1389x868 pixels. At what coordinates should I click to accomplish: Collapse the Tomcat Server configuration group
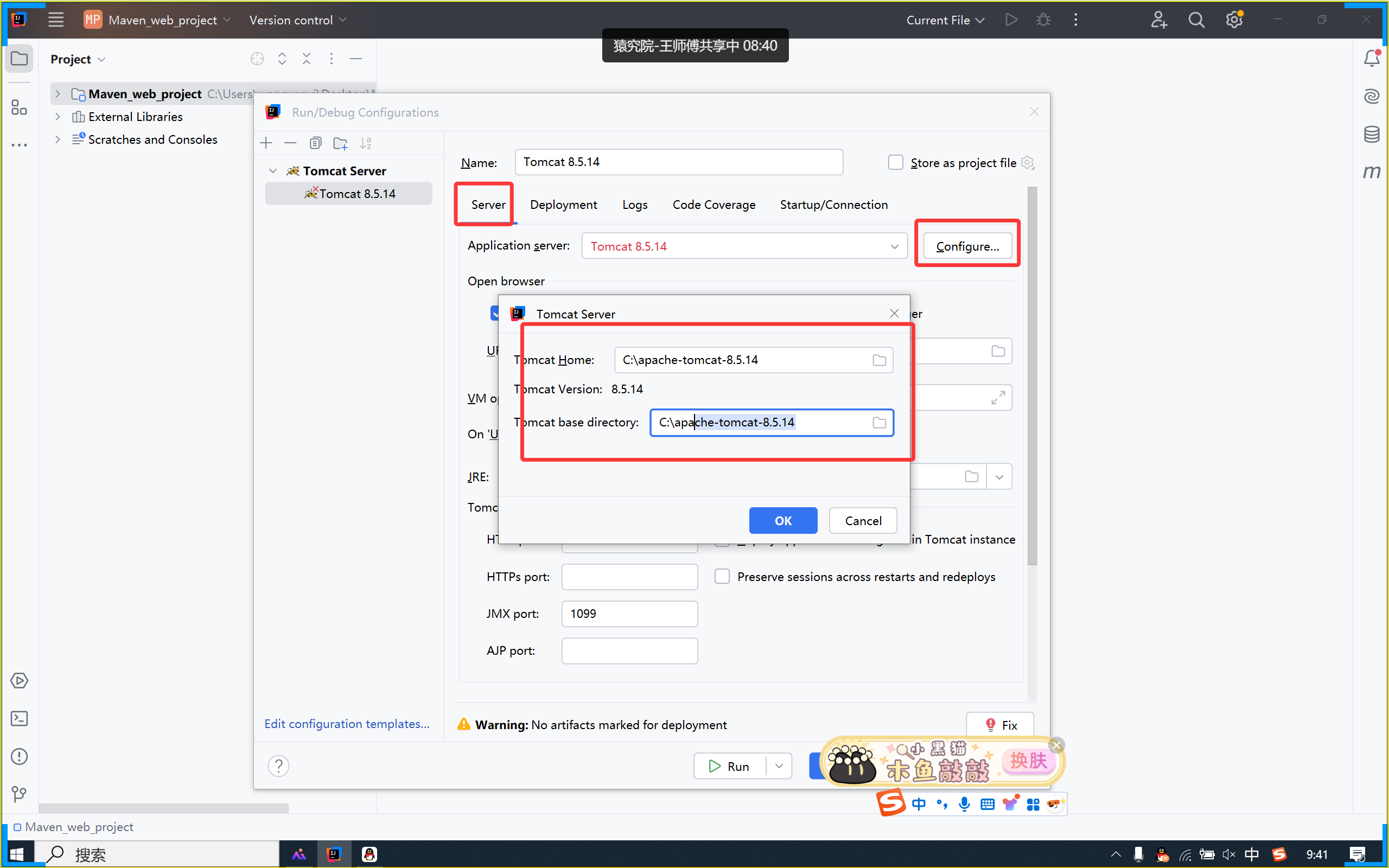[273, 171]
